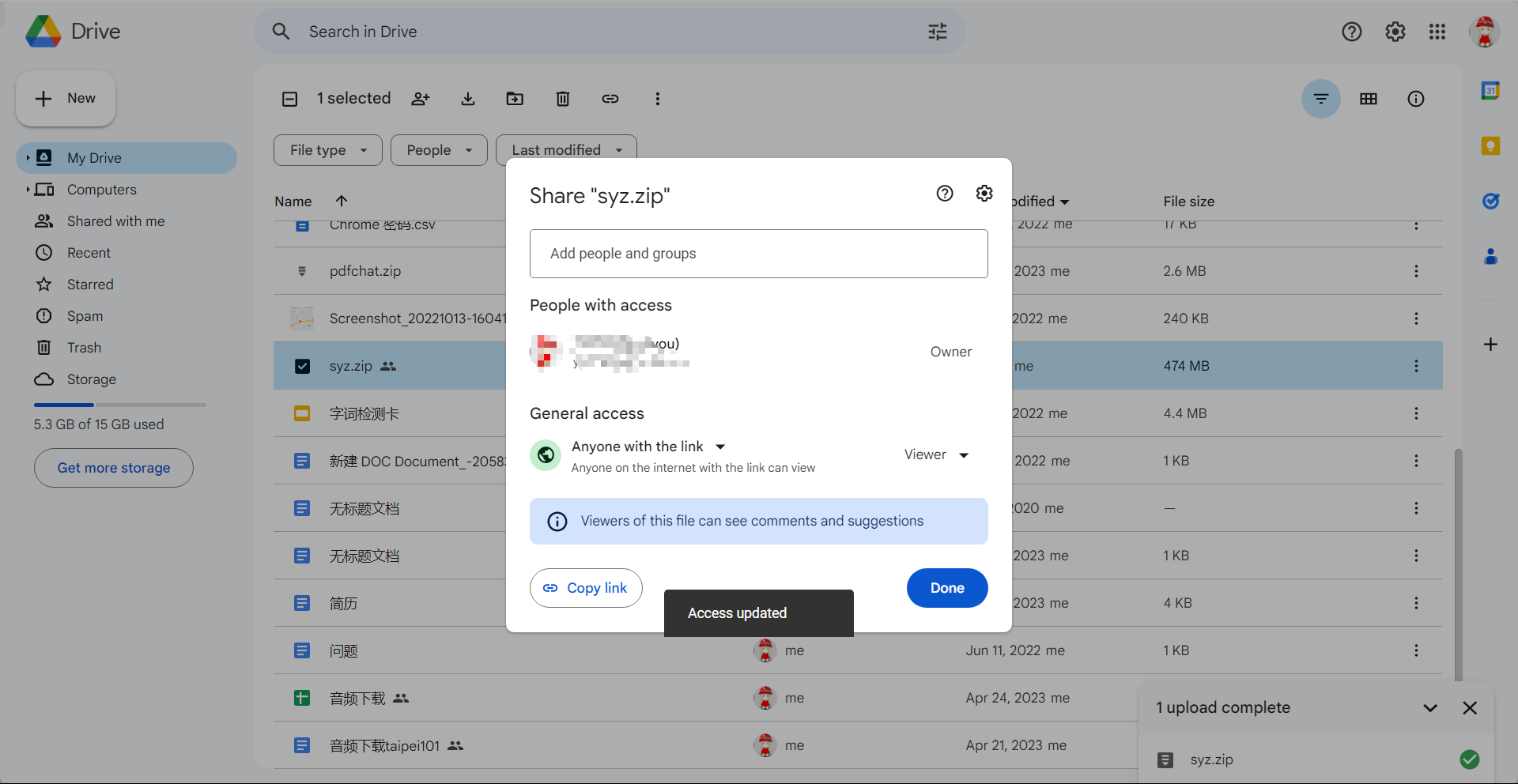Click the Copy link button
Screen dimensions: 1518x784
pos(586,588)
